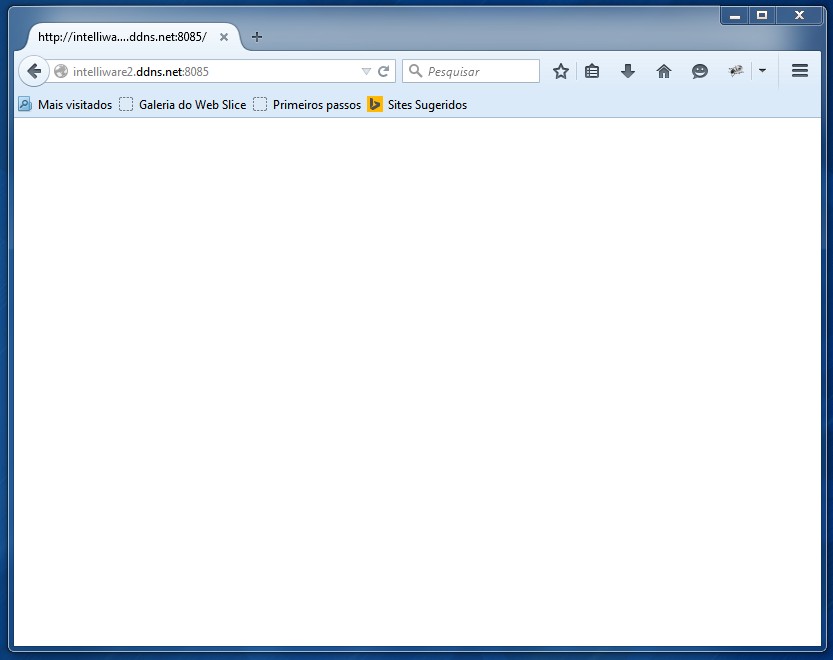Viewport: 833px width, 660px height.
Task: Open Galeria do Web Slice bookmark
Action: click(183, 105)
